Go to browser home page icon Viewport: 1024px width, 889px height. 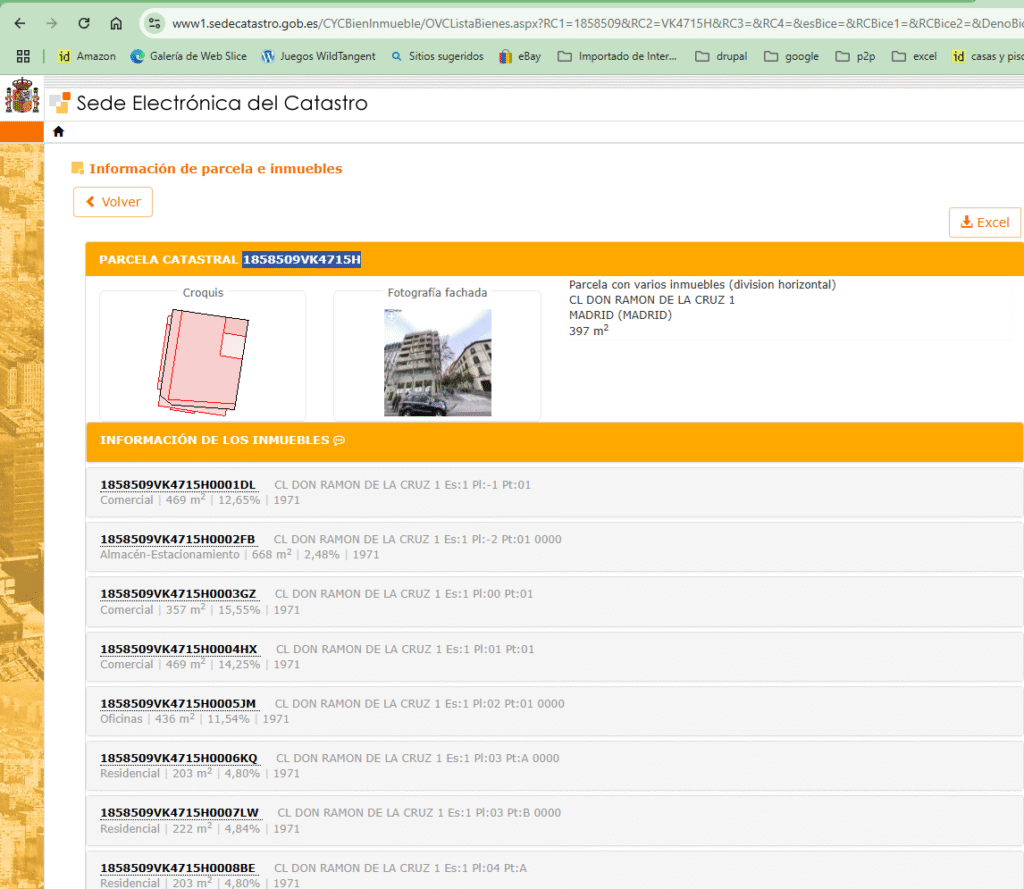pyautogui.click(x=116, y=23)
